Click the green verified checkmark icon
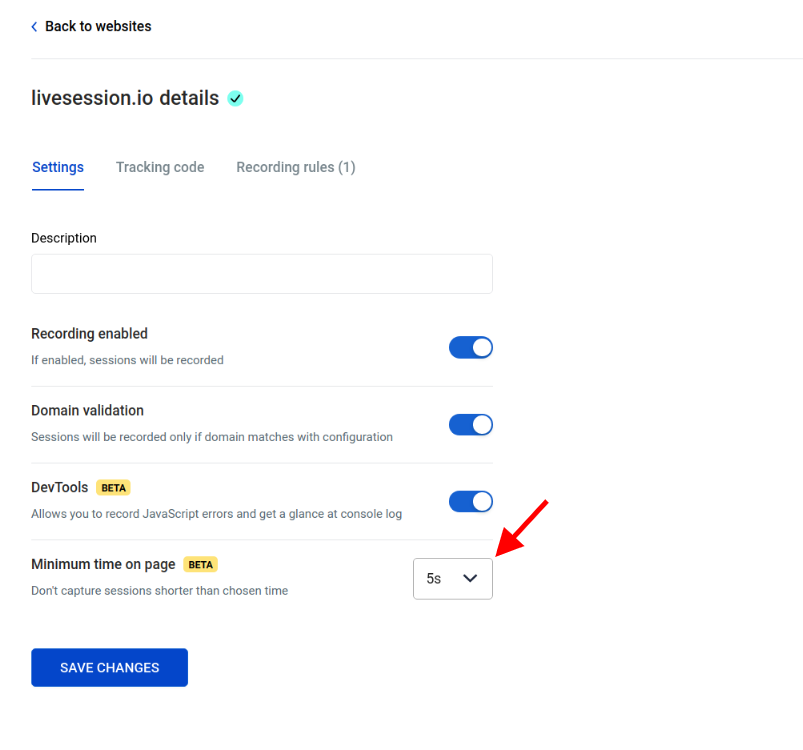803x750 pixels. (235, 98)
